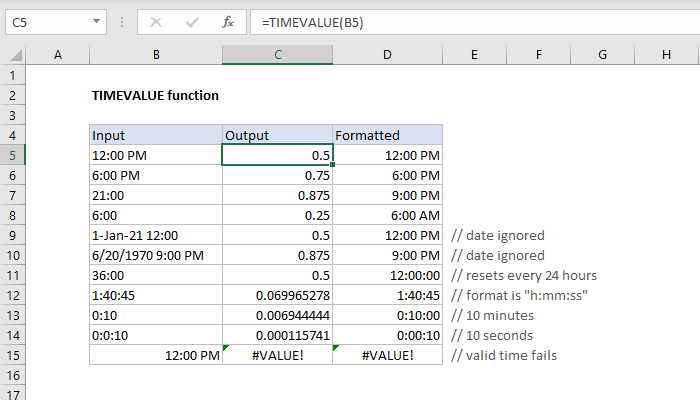
Task: Select output cell 0.006944444
Action: tap(277, 316)
